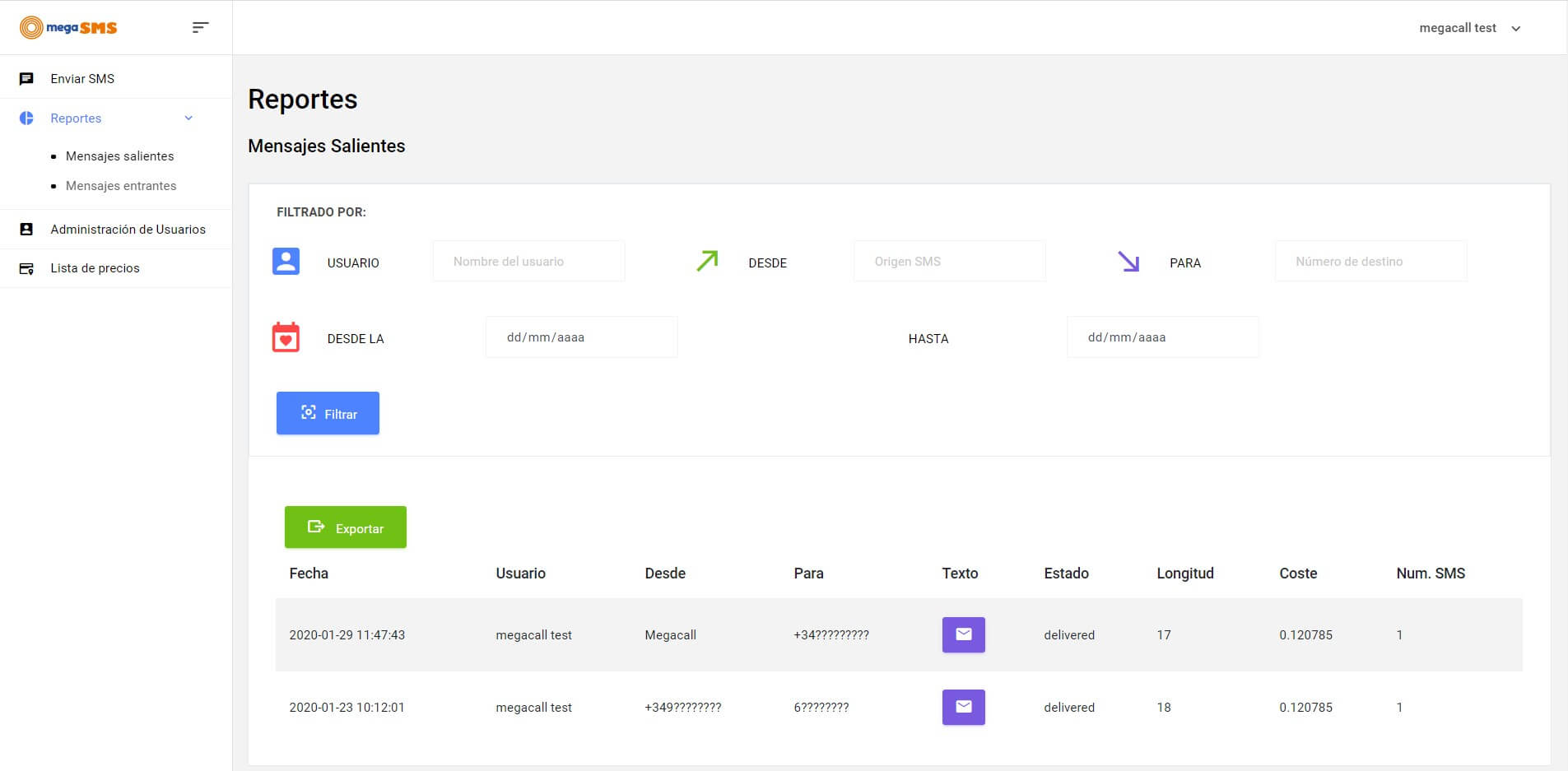
Task: View text of the 2020-01-23 message envelope
Action: [x=963, y=707]
